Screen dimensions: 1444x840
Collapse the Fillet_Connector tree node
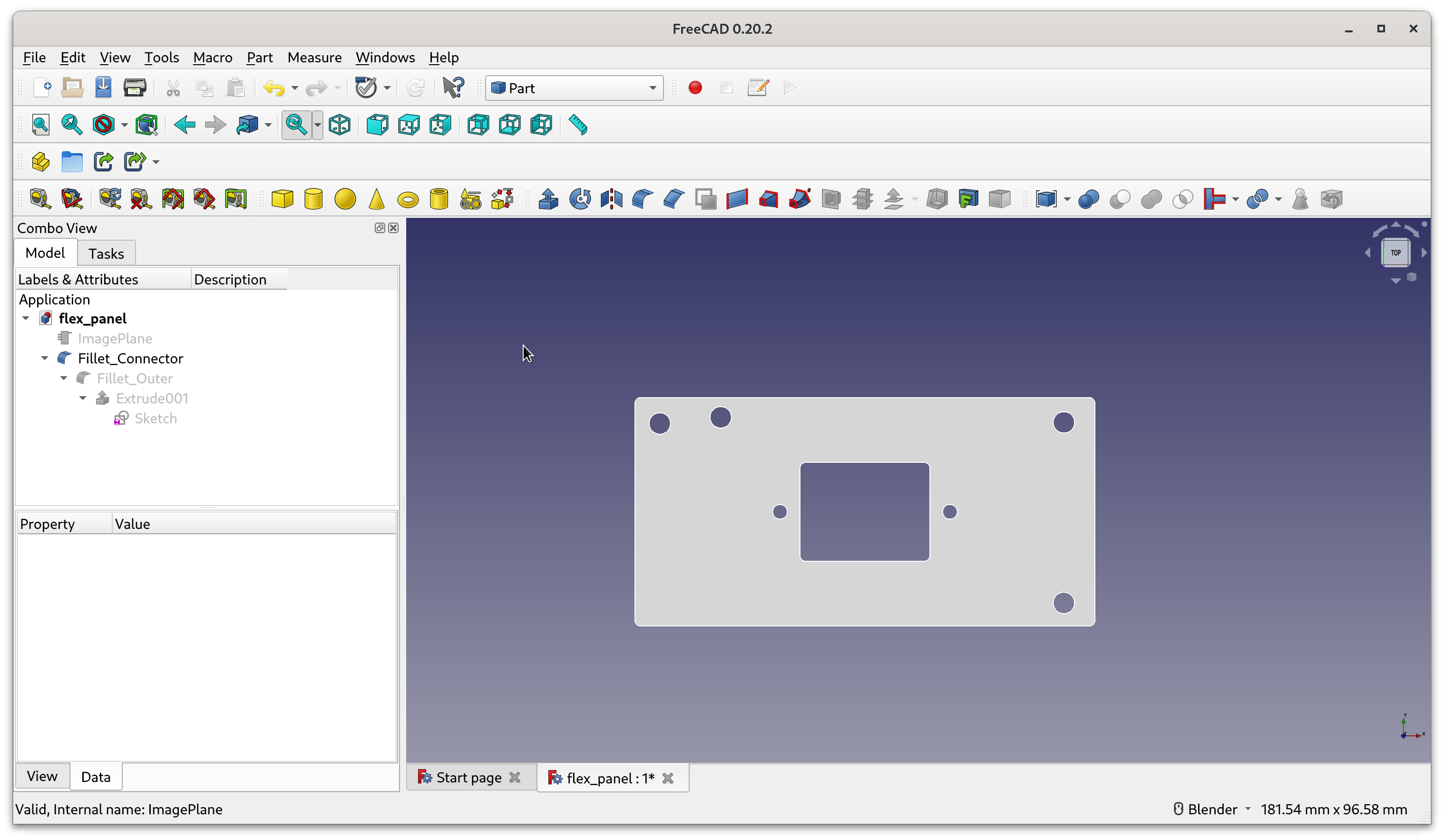click(45, 358)
